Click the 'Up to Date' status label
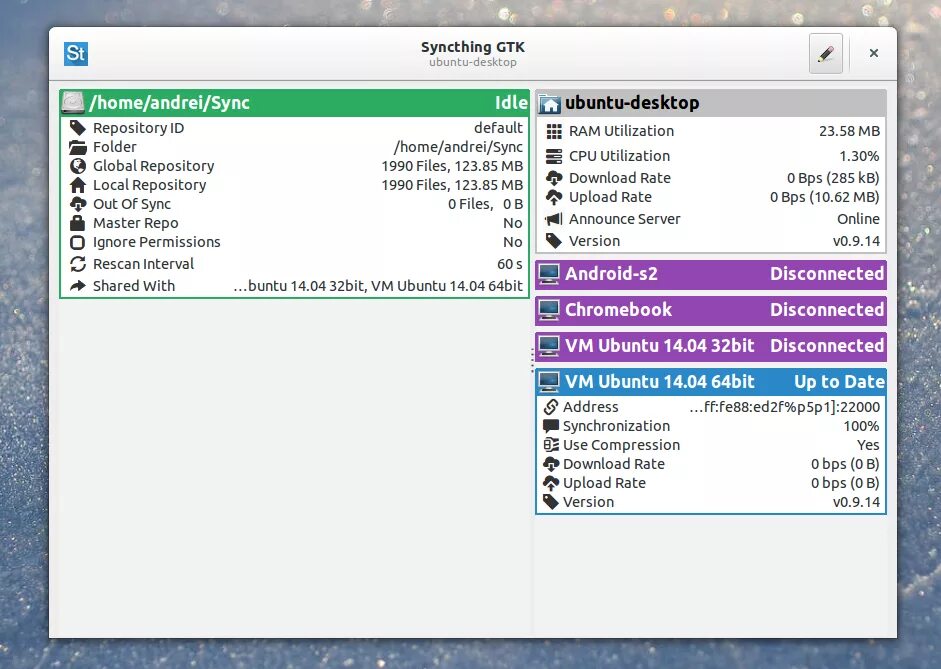Image resolution: width=941 pixels, height=669 pixels. click(x=839, y=382)
